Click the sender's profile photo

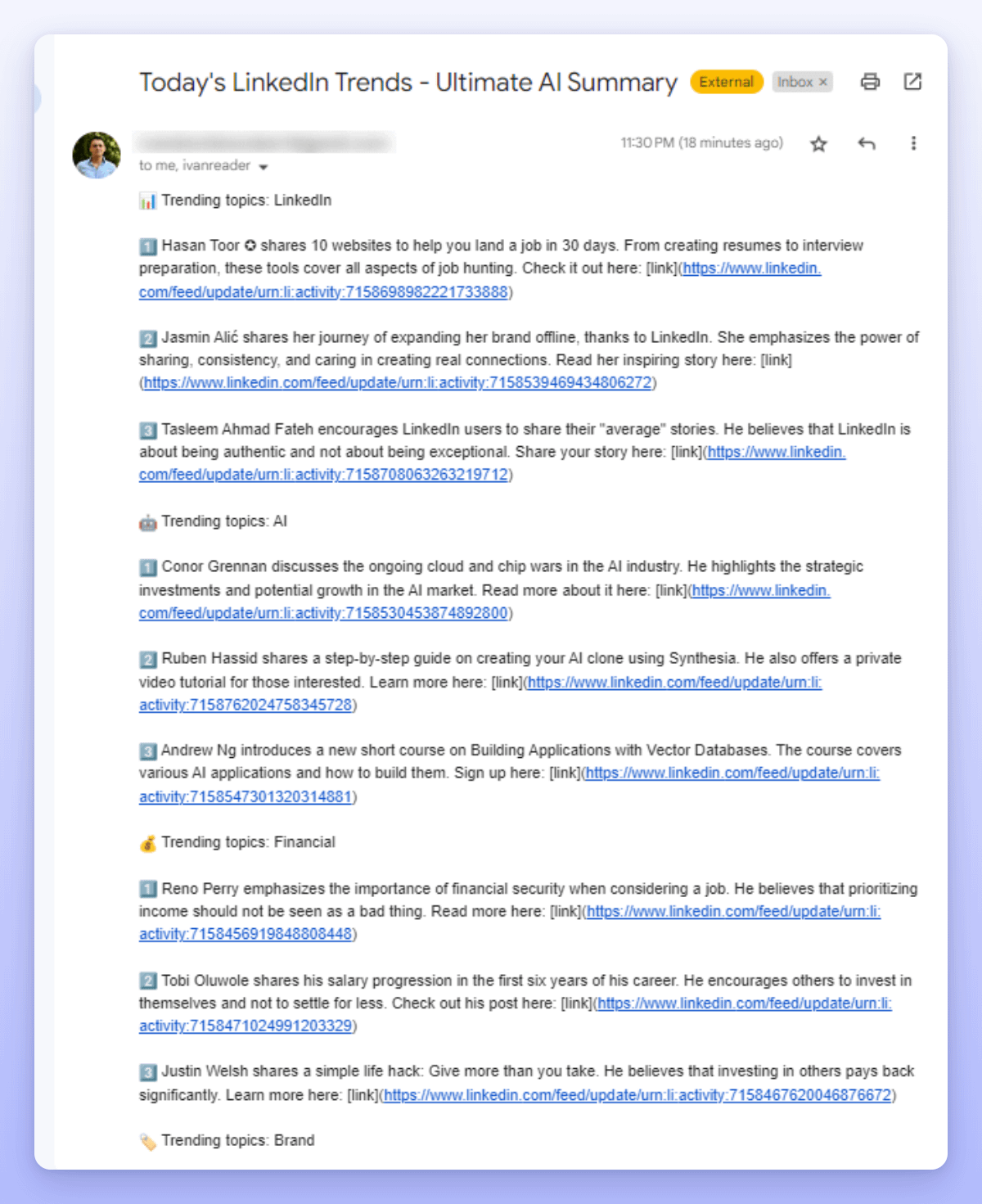coord(97,155)
